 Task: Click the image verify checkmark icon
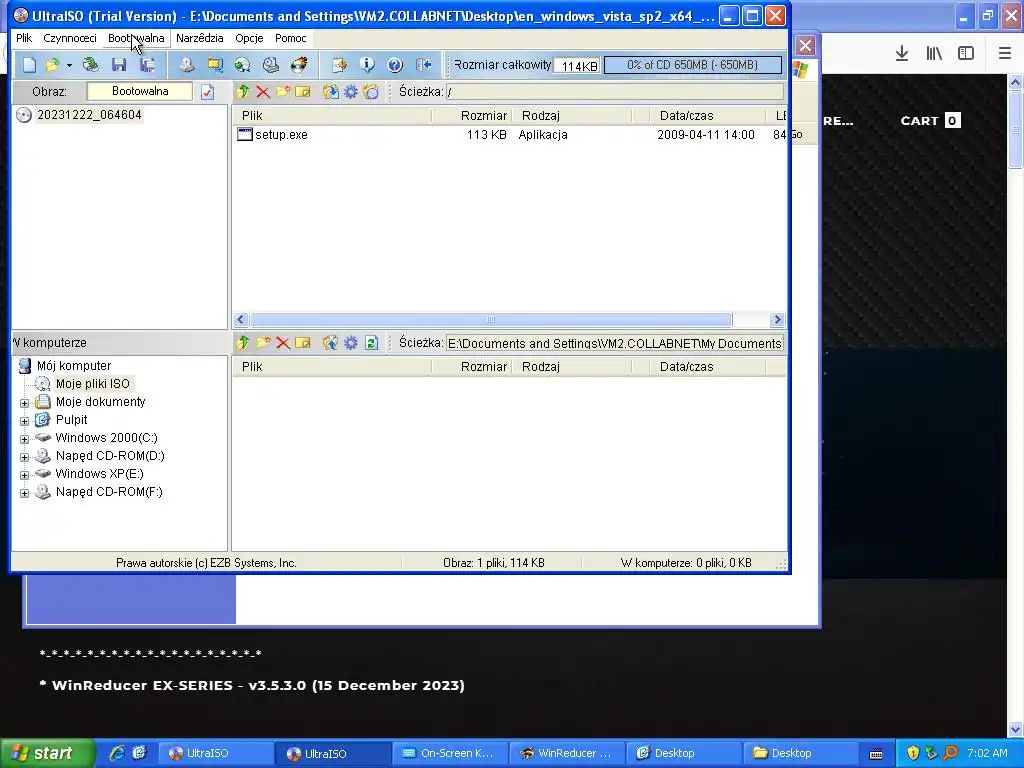click(x=208, y=92)
